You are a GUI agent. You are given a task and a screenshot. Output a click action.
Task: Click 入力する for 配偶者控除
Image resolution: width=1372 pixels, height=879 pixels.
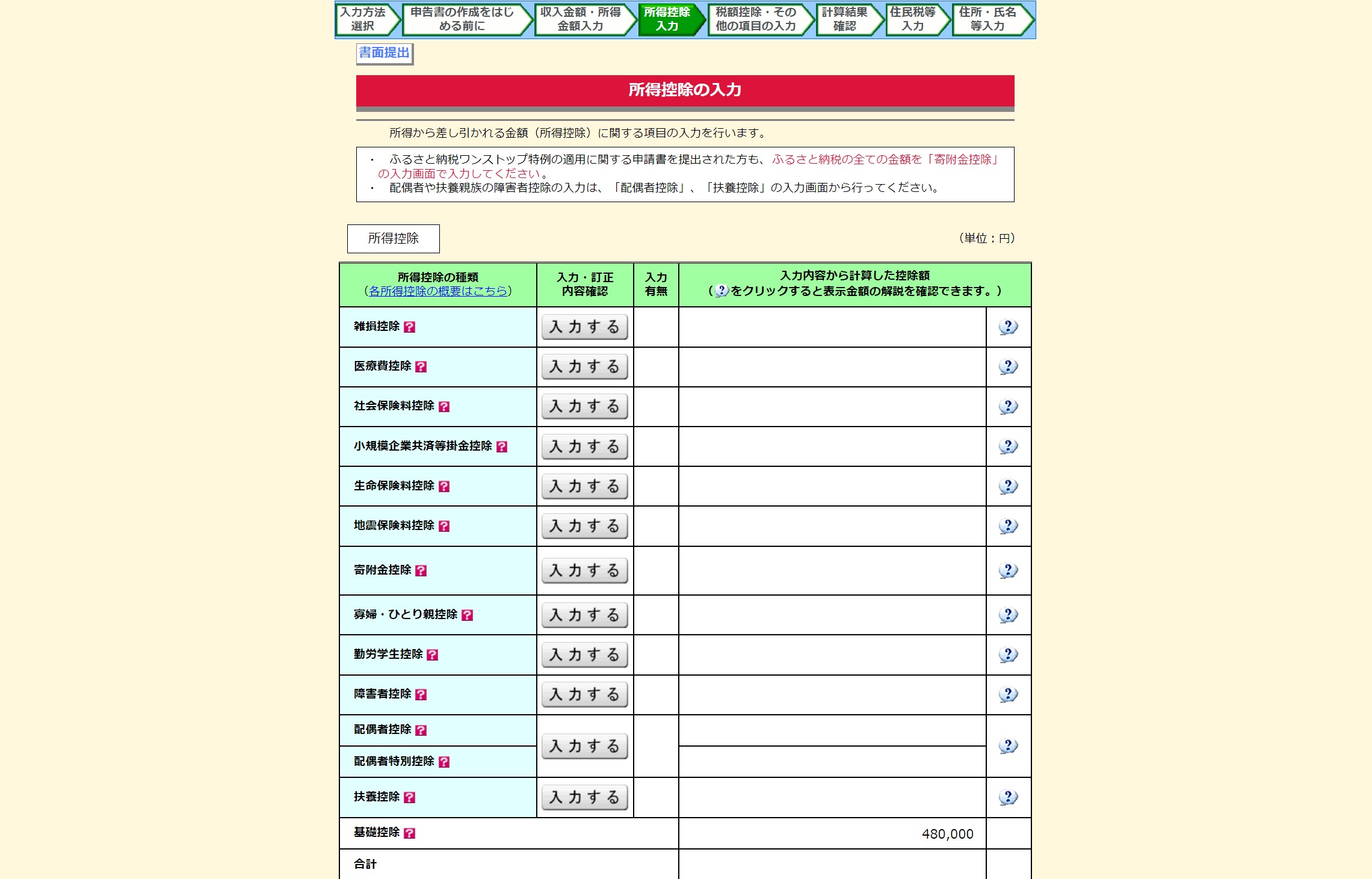584,746
